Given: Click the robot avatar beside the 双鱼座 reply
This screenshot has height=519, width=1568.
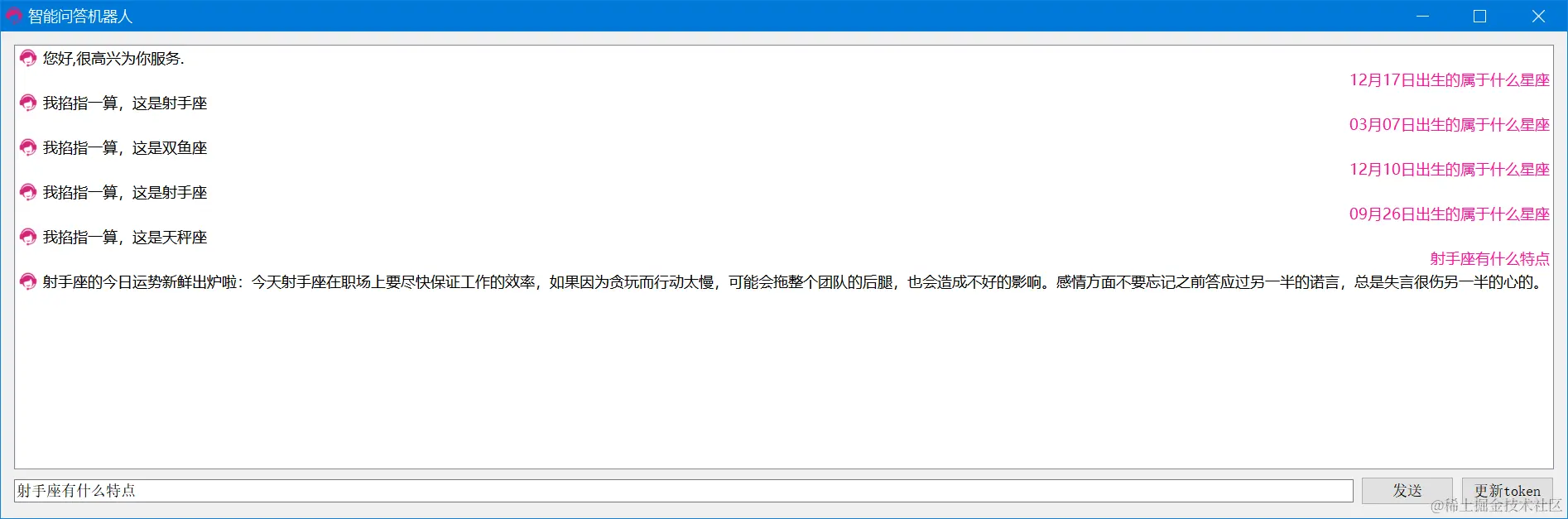Looking at the screenshot, I should click(x=28, y=147).
